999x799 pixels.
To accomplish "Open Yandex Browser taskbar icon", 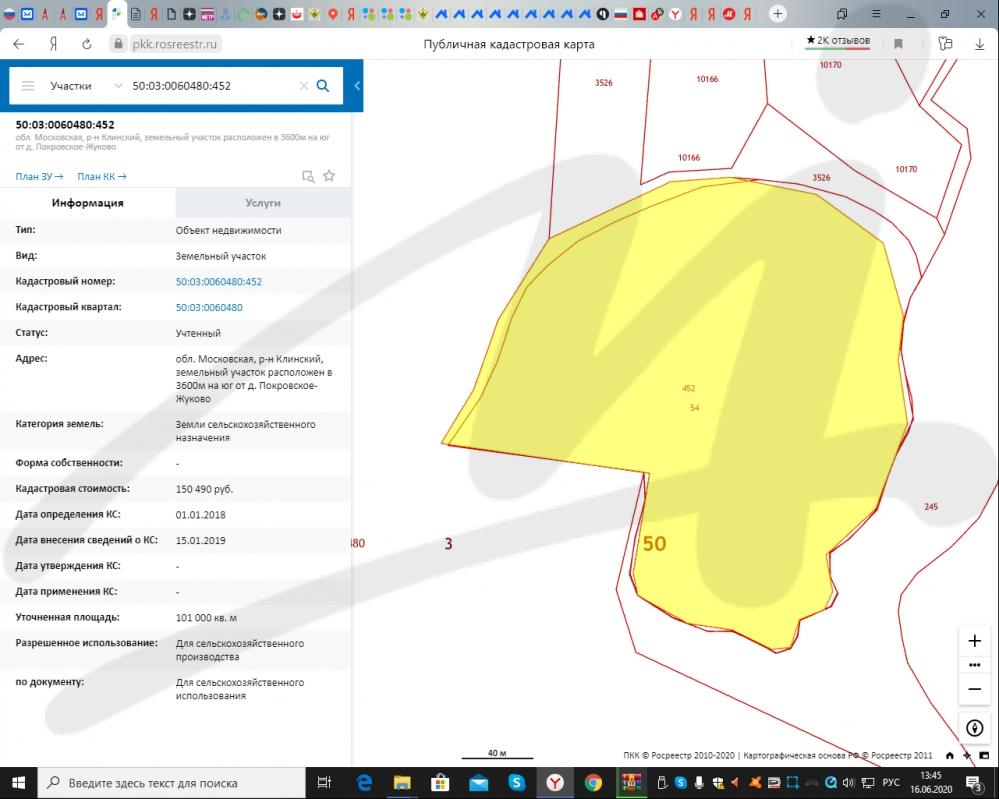I will click(555, 782).
